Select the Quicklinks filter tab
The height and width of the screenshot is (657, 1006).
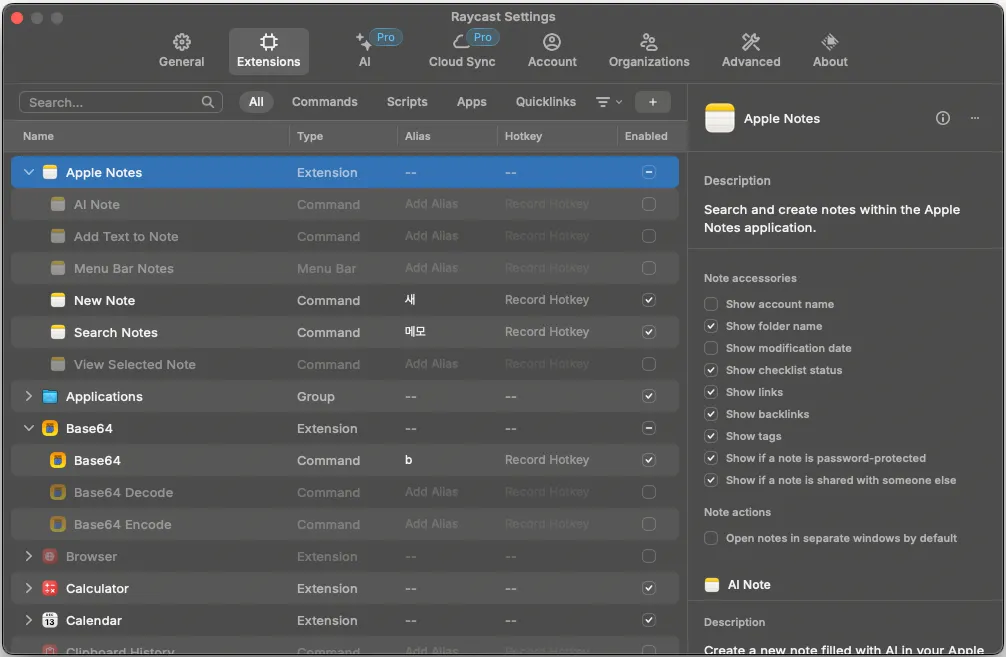(x=545, y=102)
